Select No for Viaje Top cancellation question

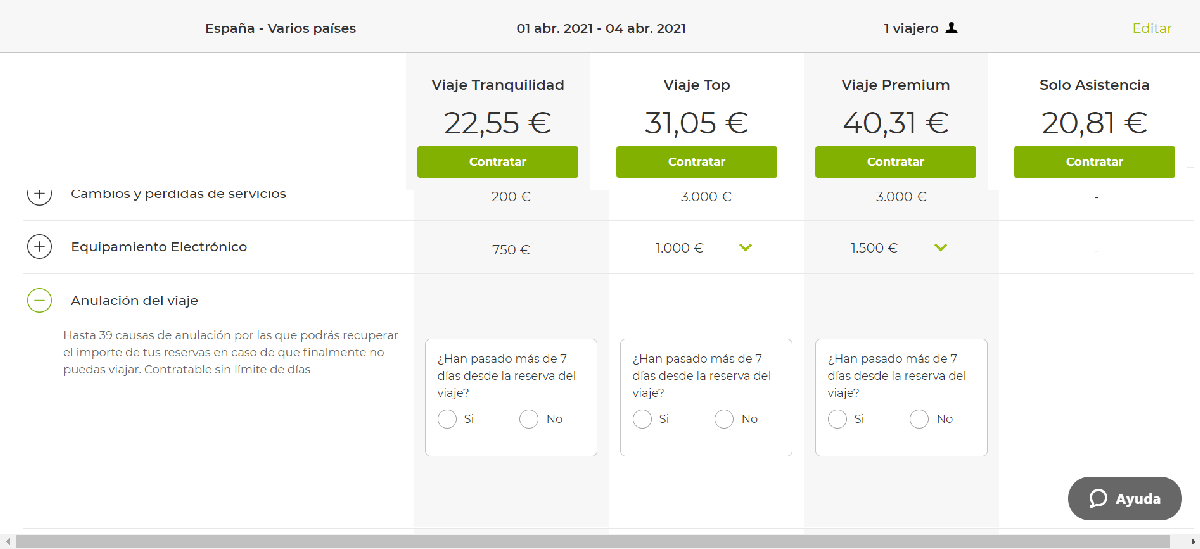click(x=724, y=419)
